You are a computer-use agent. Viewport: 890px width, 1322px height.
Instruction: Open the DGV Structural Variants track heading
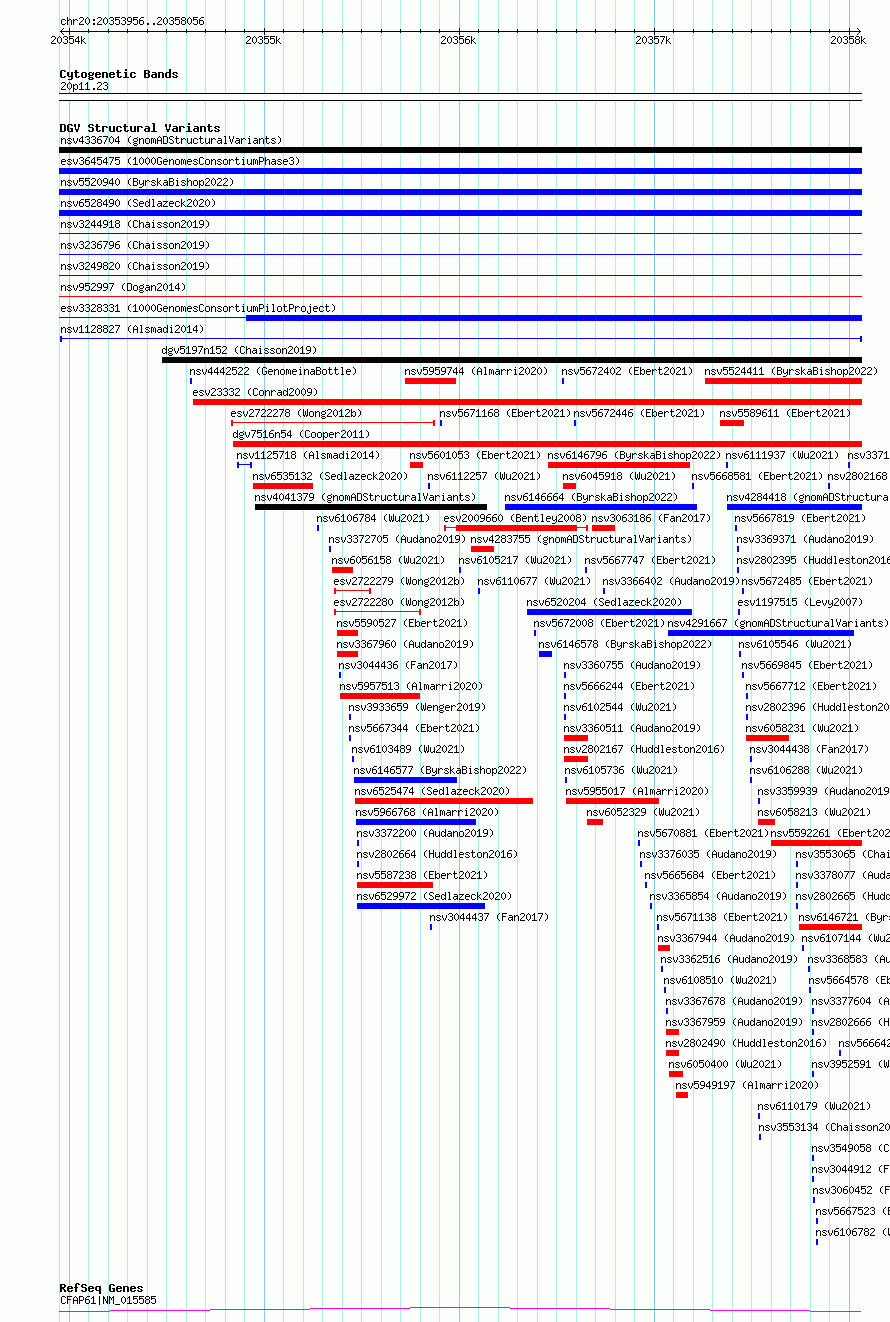[x=140, y=128]
